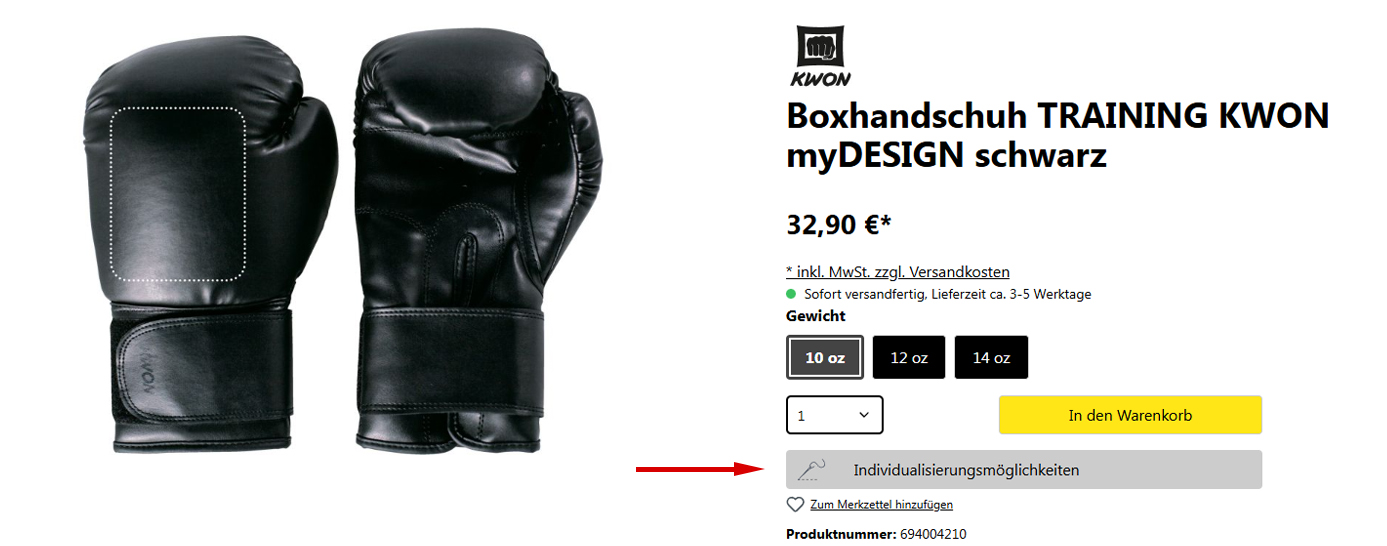Image resolution: width=1387 pixels, height=546 pixels.
Task: Click the KWON fist logo
Action: pyautogui.click(x=821, y=45)
